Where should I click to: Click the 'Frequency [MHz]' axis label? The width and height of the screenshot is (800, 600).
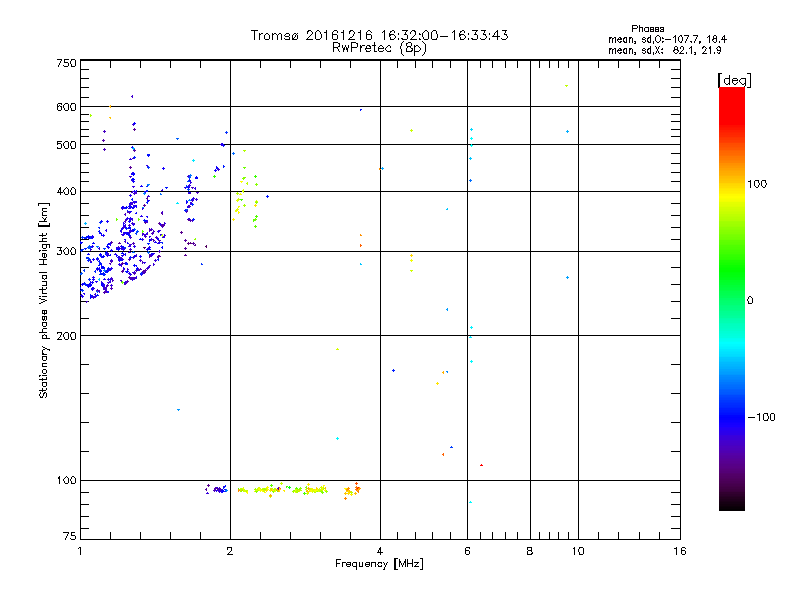(379, 564)
